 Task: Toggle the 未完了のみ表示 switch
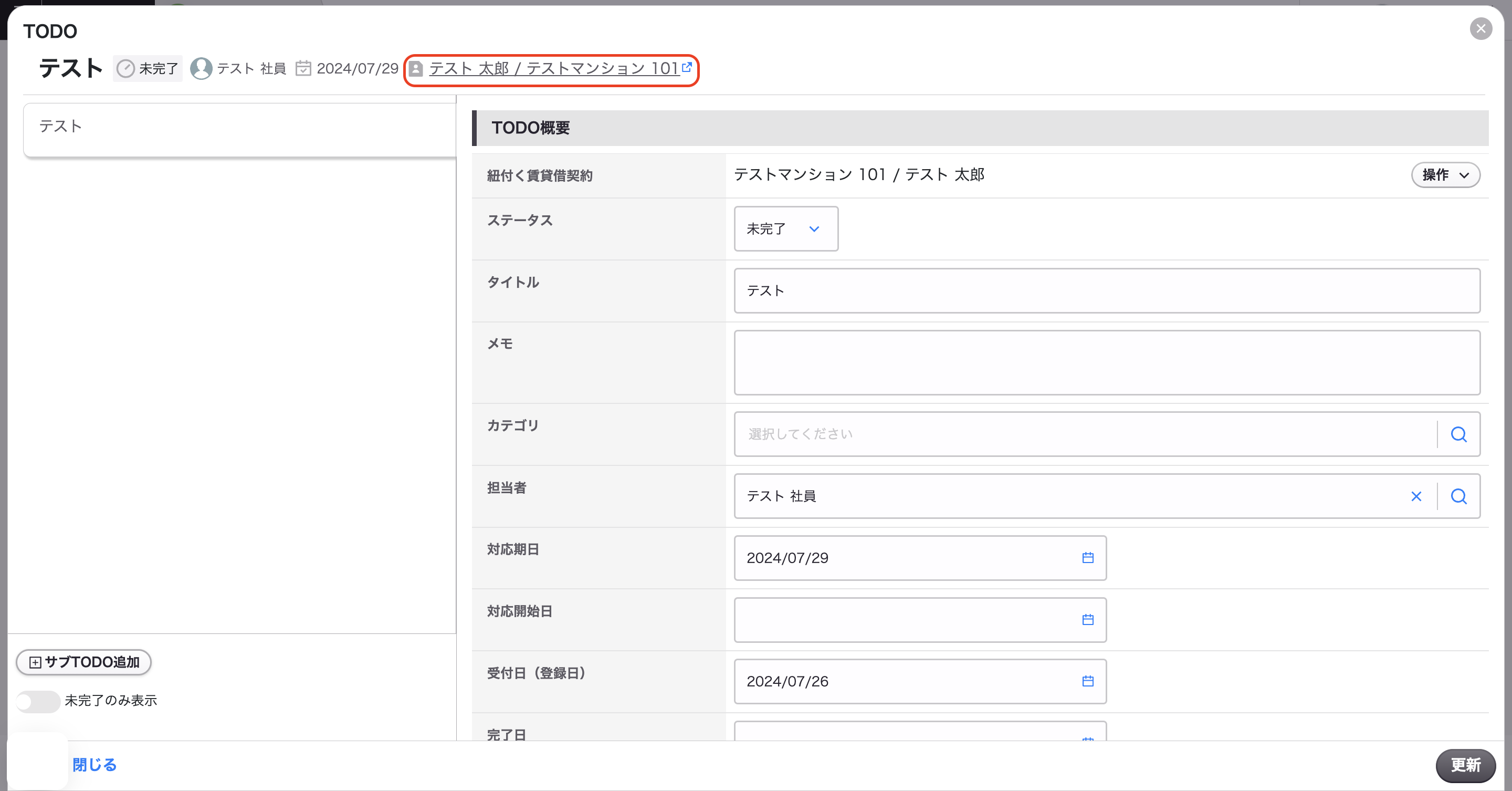pos(38,701)
